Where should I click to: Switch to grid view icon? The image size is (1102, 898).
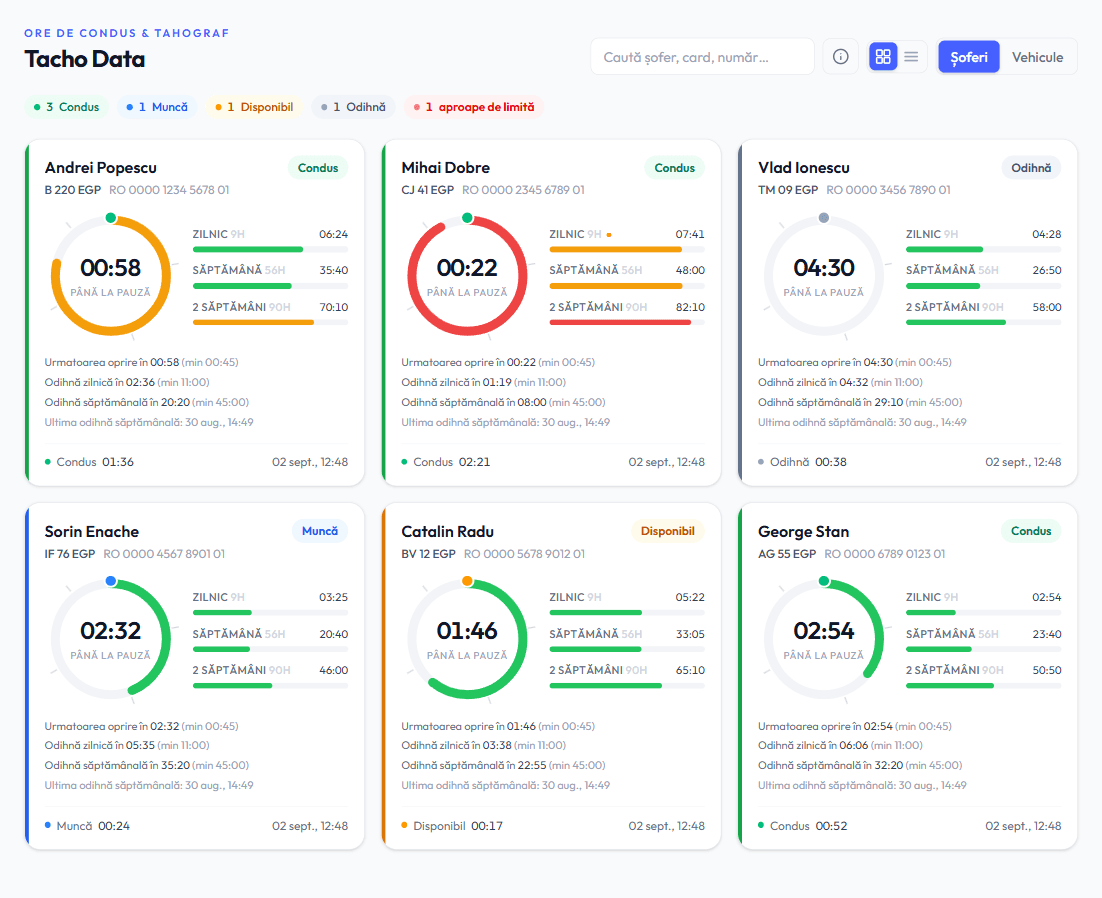(x=883, y=57)
